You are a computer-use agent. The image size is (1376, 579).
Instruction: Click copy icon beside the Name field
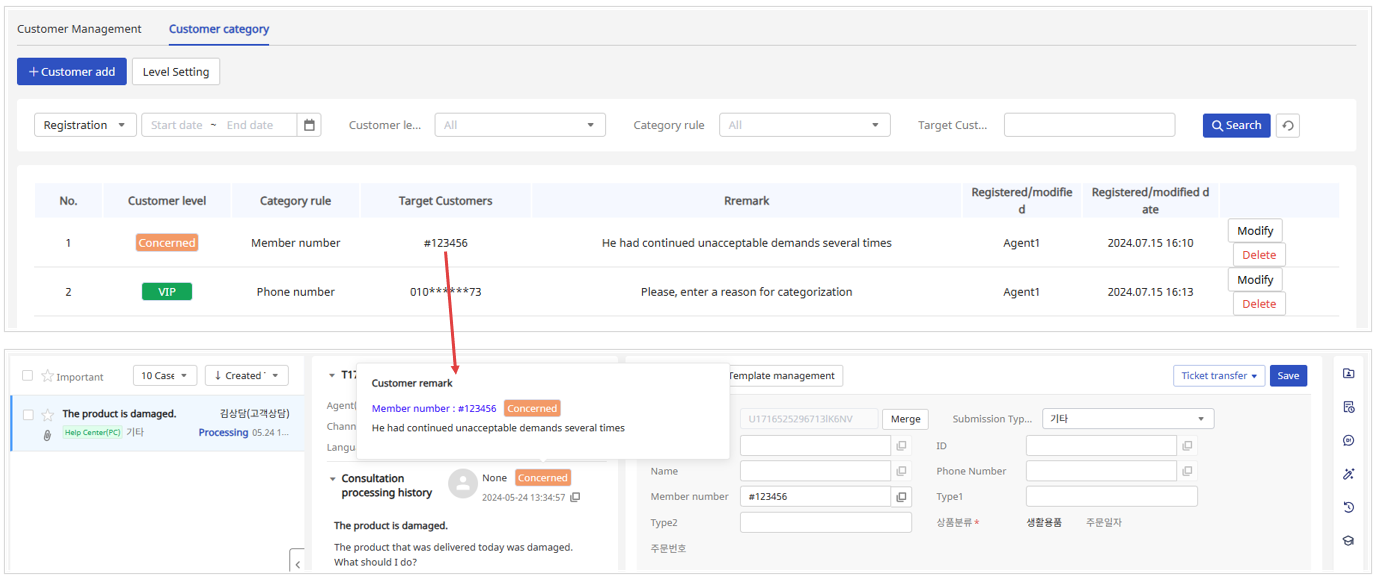click(901, 471)
